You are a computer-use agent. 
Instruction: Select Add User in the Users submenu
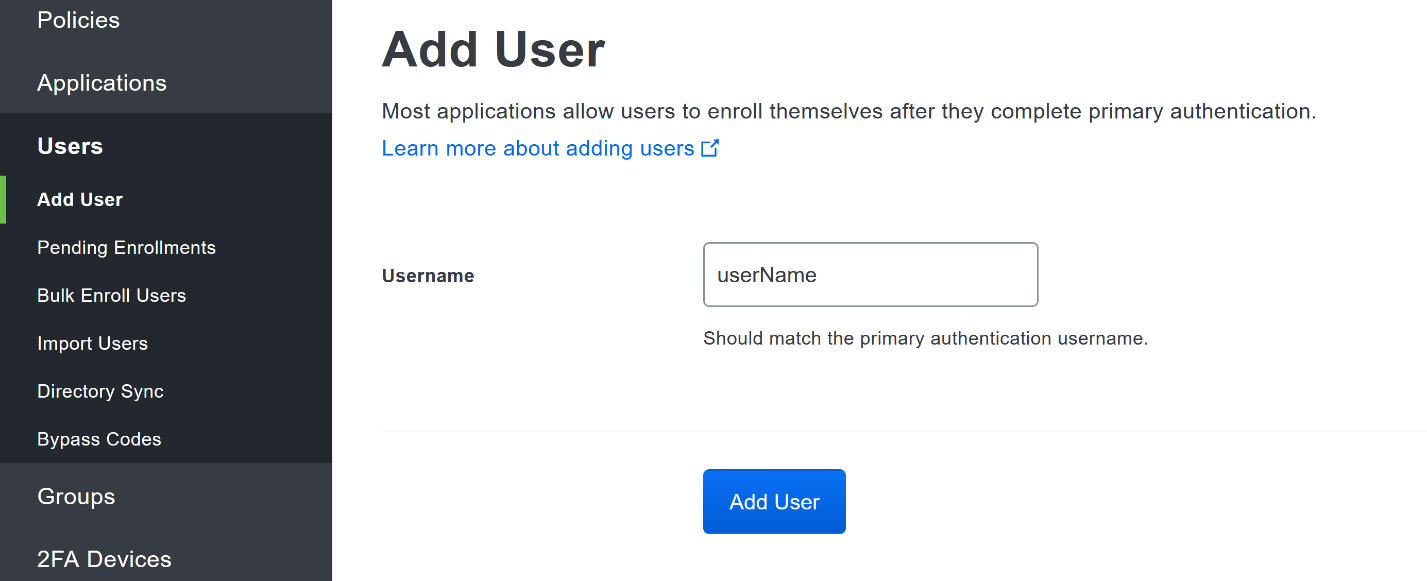(x=80, y=200)
